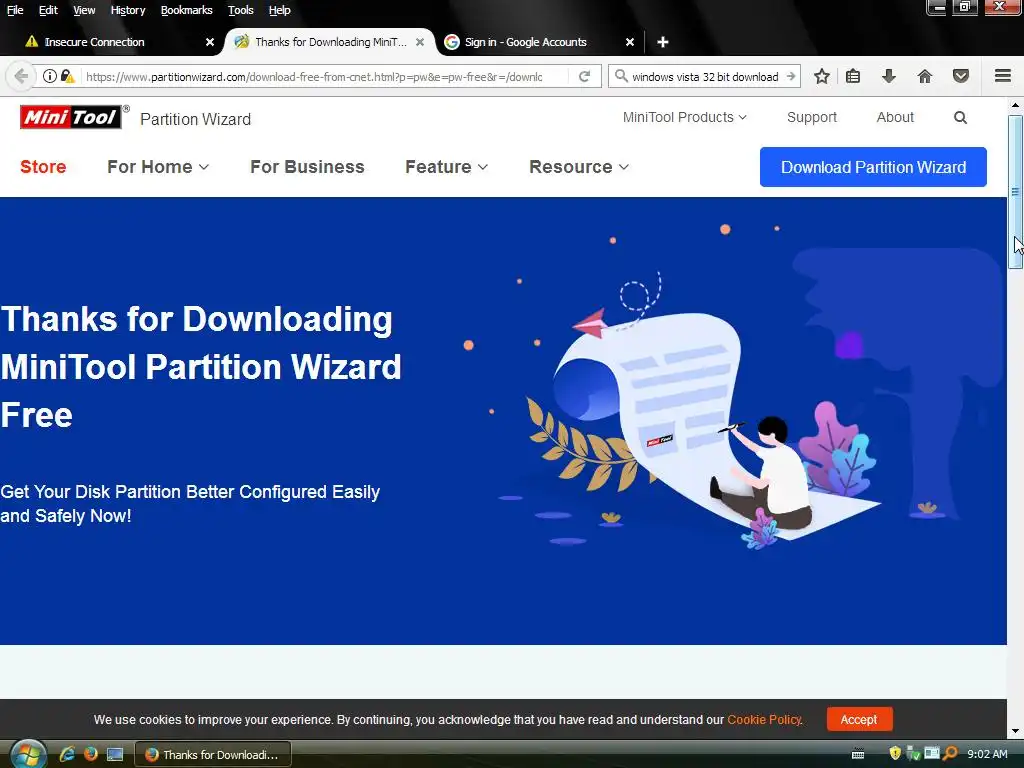Image resolution: width=1024 pixels, height=768 pixels.
Task: Open the Cookie Policy link
Action: (x=764, y=720)
